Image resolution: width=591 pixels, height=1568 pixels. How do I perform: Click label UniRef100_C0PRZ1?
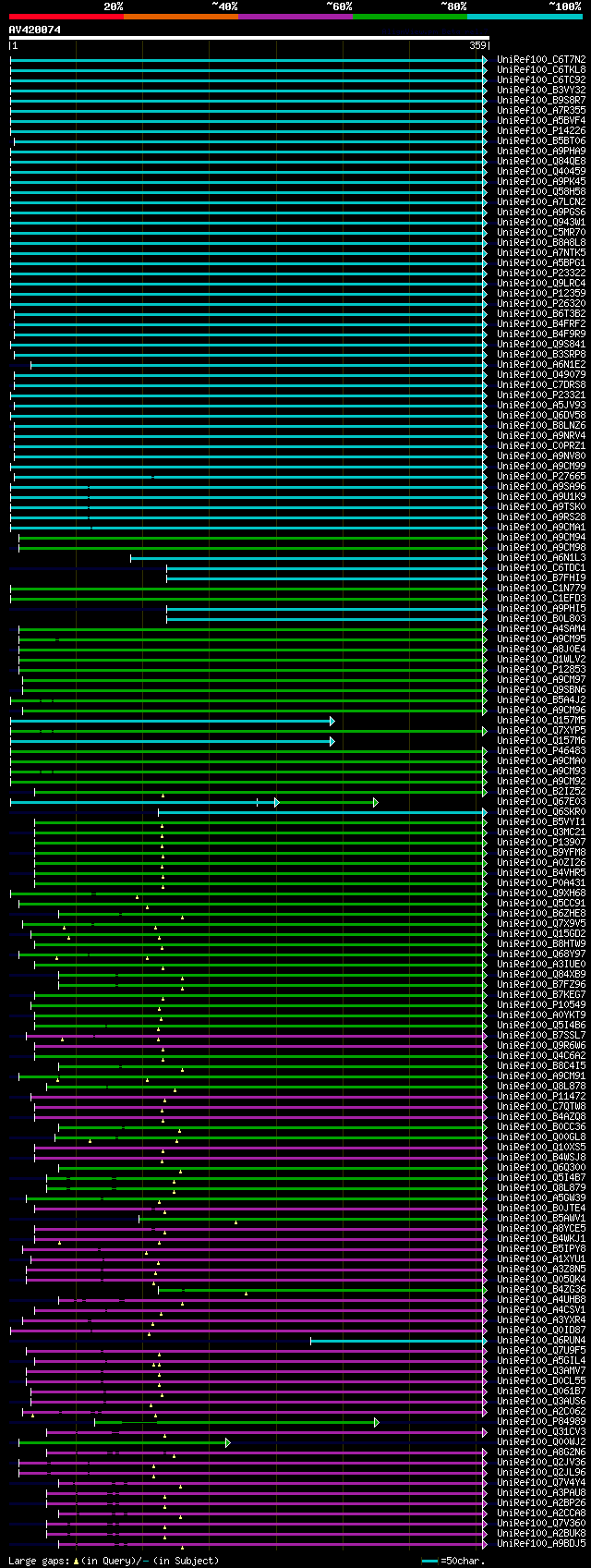click(541, 445)
